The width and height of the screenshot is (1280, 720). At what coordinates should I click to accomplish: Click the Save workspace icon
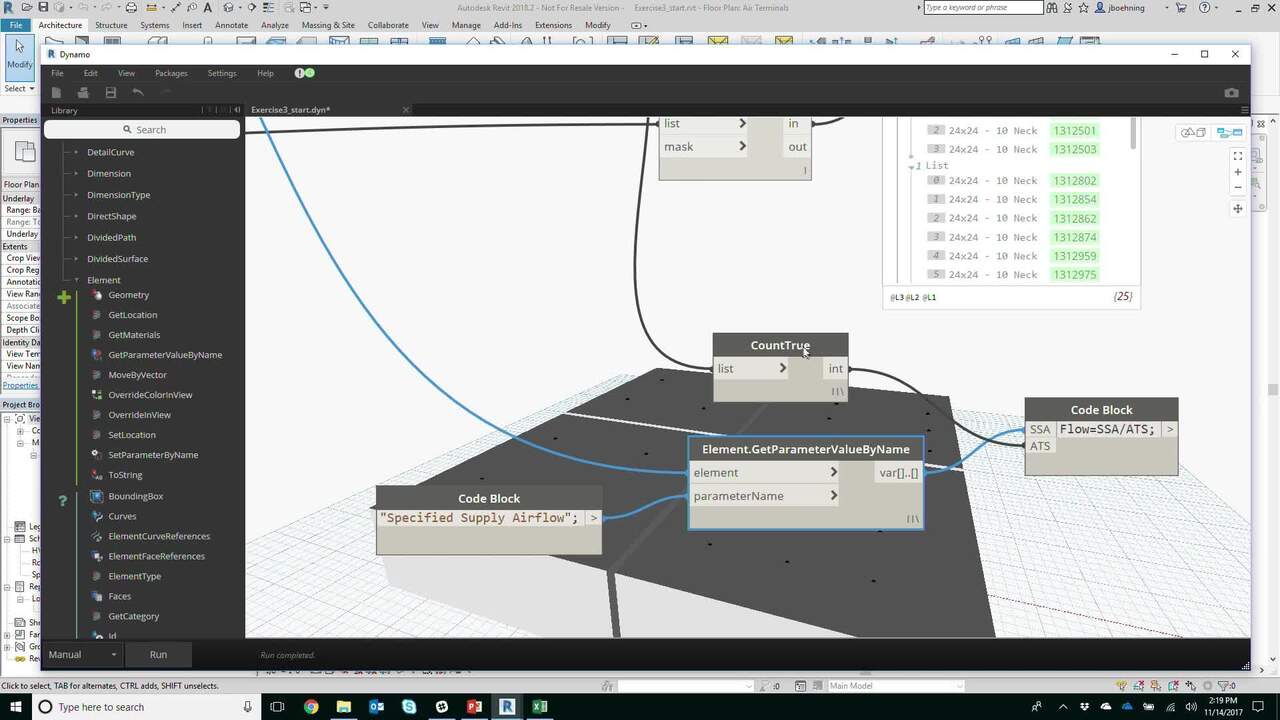pos(111,93)
